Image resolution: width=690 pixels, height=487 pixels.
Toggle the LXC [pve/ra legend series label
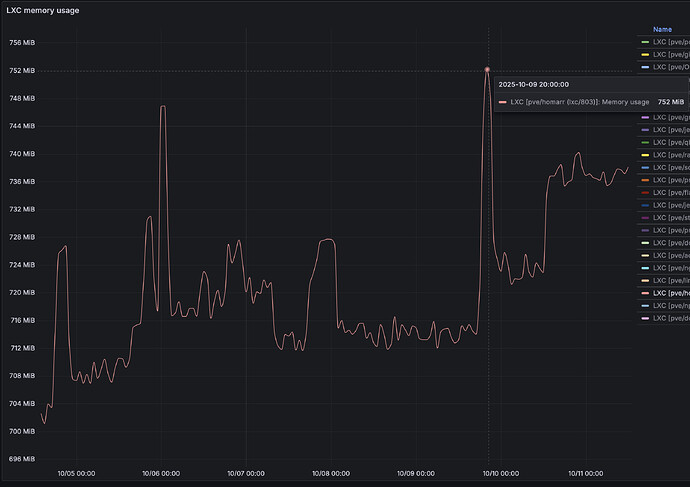pyautogui.click(x=671, y=155)
